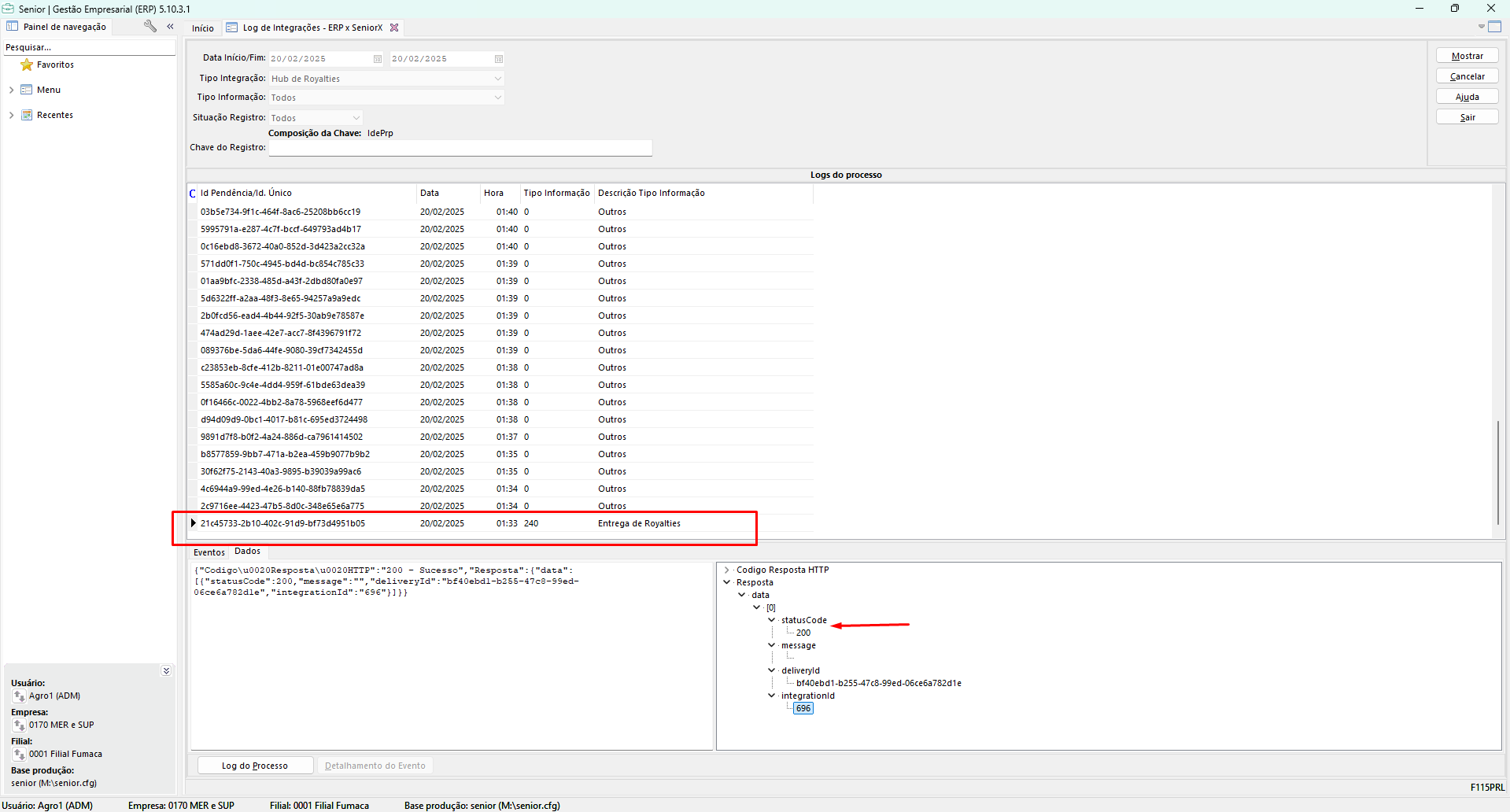Click the Usuário Agro1 (ADM) switch icon
This screenshot has width=1510, height=812.
click(19, 696)
